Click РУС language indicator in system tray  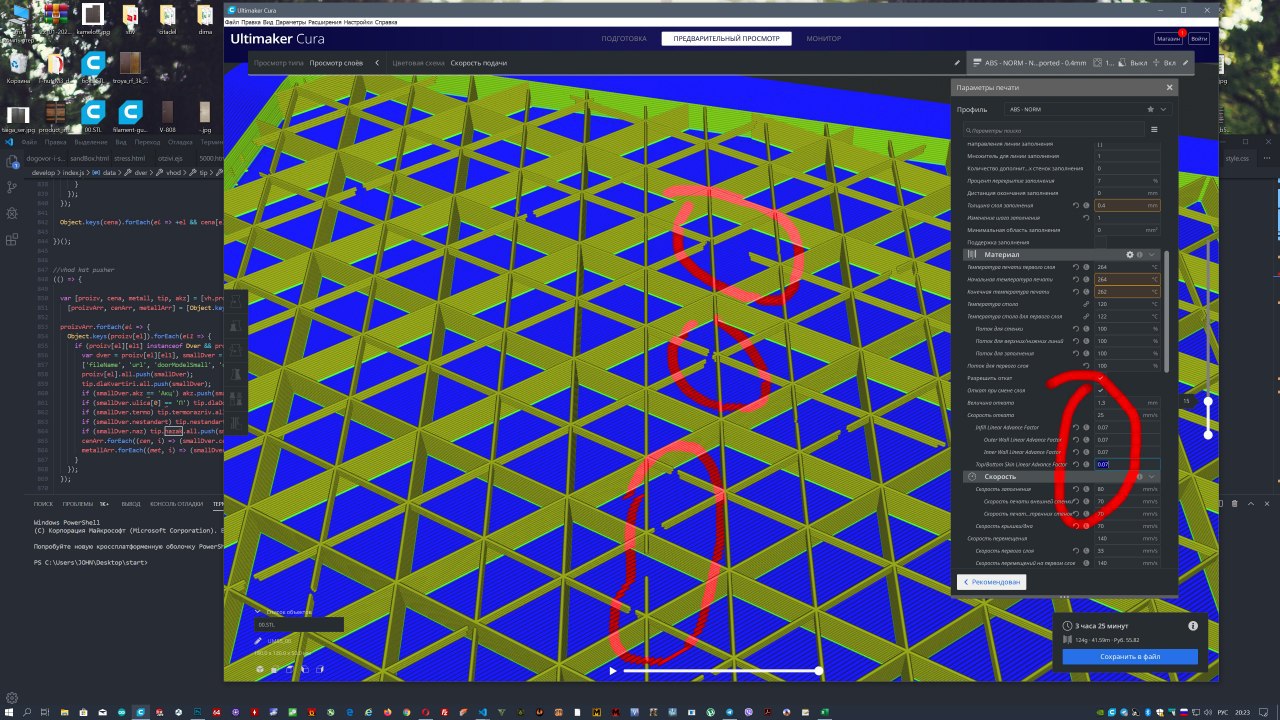(x=1225, y=711)
